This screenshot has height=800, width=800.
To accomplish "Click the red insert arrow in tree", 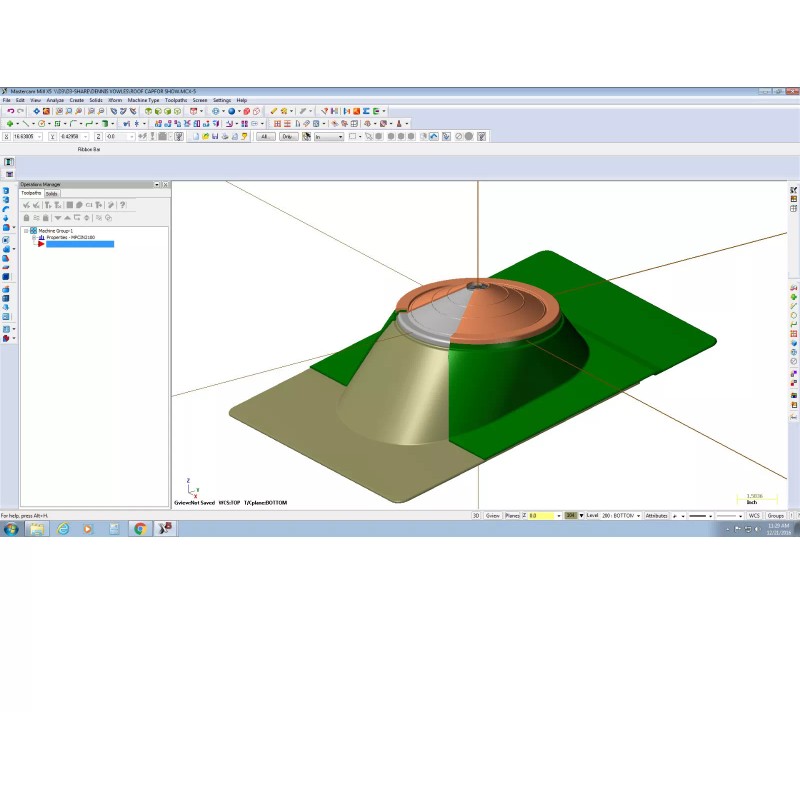I will [x=41, y=244].
